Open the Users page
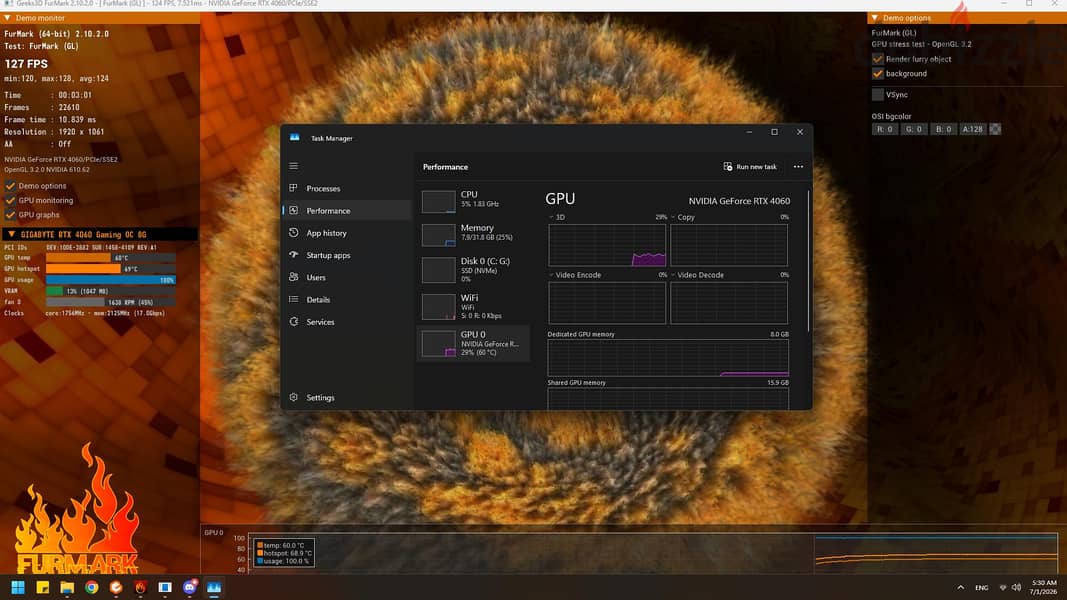This screenshot has height=600, width=1067. [x=316, y=278]
